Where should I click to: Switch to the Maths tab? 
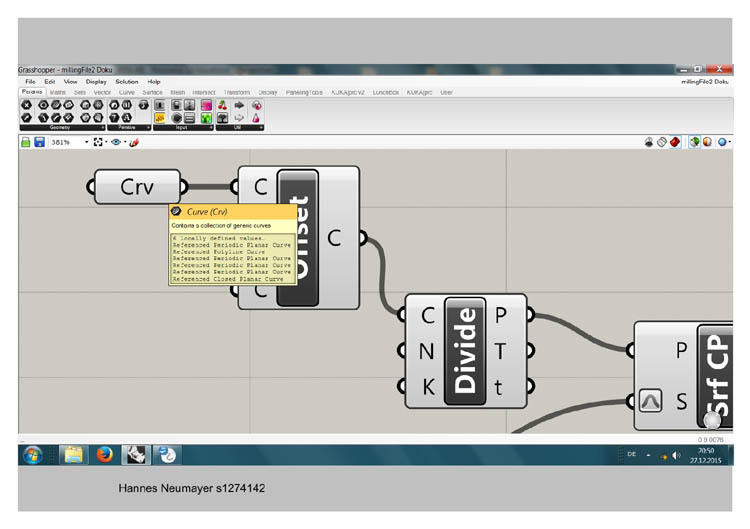click(x=57, y=92)
